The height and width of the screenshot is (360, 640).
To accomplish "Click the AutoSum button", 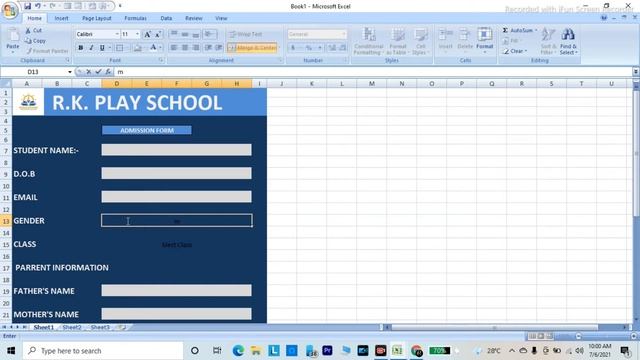I will [518, 31].
